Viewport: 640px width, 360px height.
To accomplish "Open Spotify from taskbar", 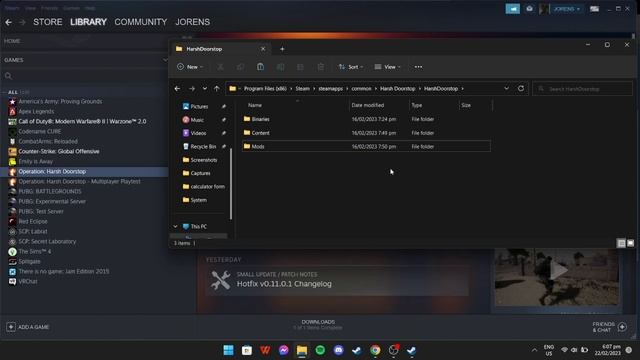I will point(320,350).
